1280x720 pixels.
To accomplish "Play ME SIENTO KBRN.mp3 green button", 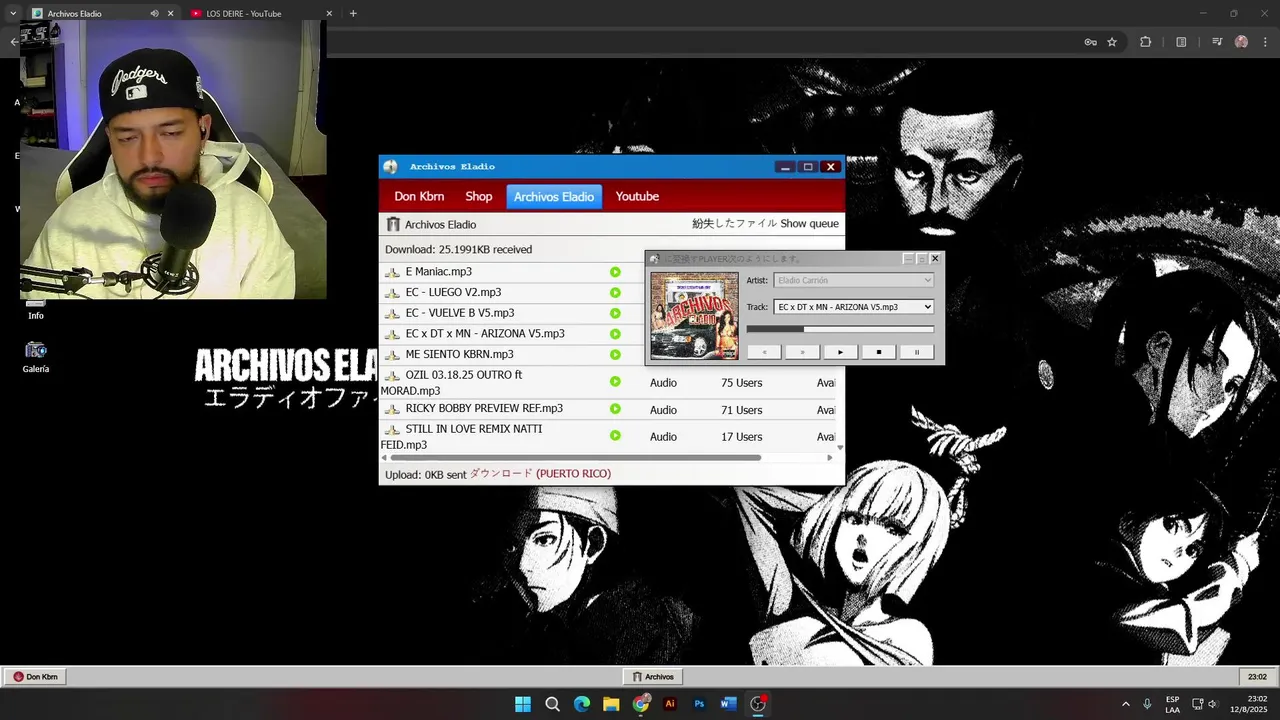I will [x=615, y=354].
